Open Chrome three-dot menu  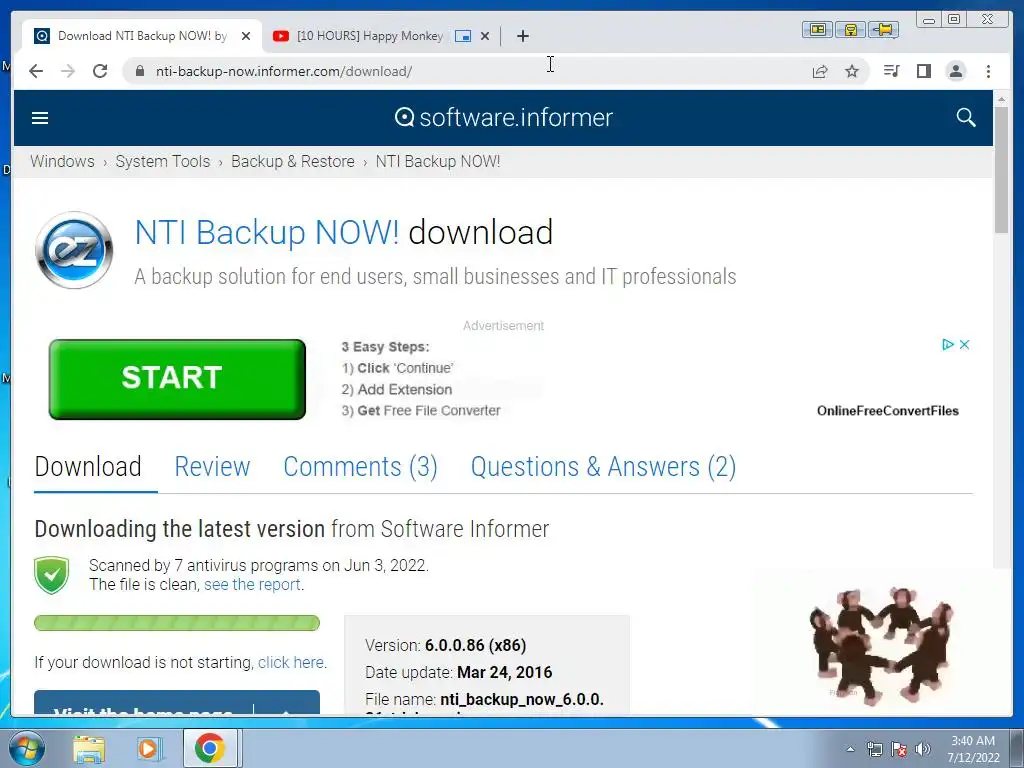pyautogui.click(x=988, y=71)
